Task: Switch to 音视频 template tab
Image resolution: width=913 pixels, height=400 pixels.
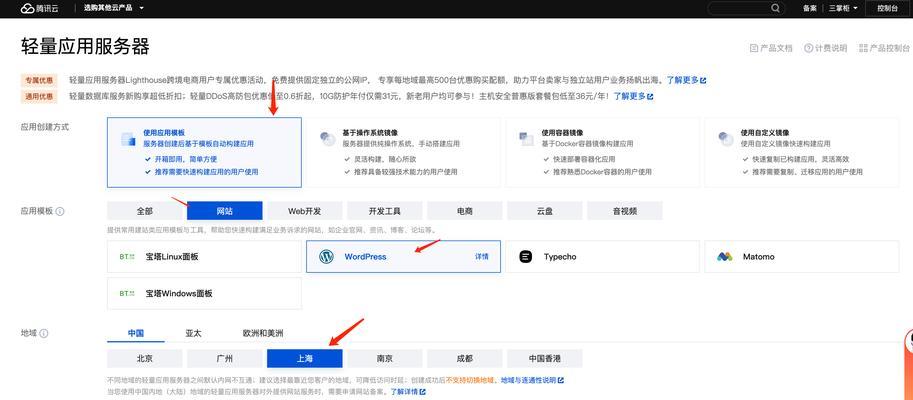Action: click(x=624, y=211)
